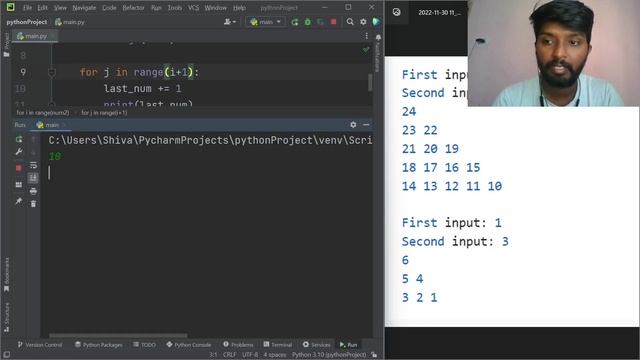Viewport: 640px width, 360px height.
Task: Click the UTF-8 encoding in status bar
Action: 250,355
